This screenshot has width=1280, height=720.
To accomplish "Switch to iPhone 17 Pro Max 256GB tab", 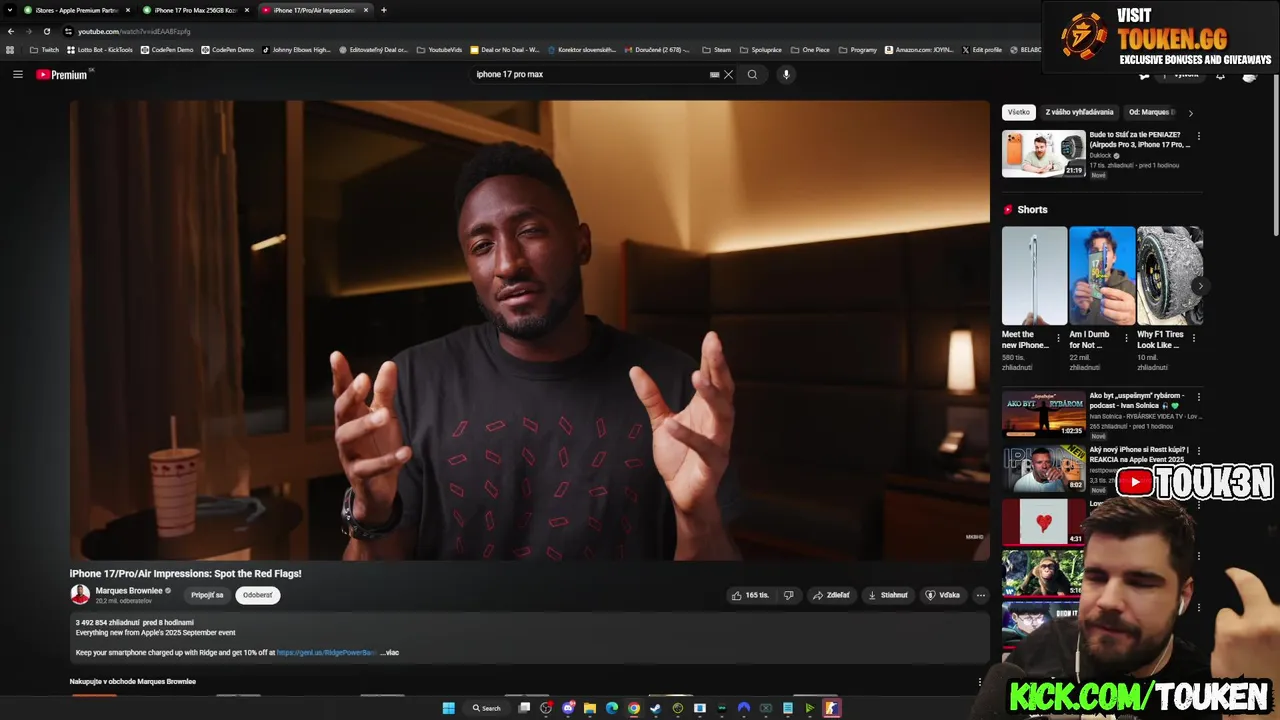I will click(x=195, y=10).
